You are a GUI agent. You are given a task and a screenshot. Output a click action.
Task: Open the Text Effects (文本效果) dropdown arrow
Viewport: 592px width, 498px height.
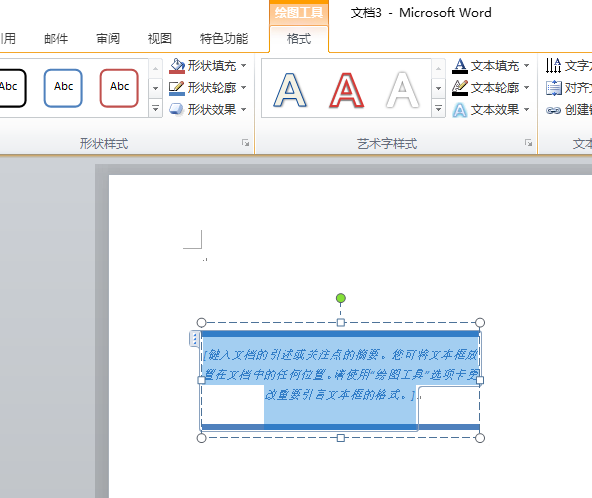tap(526, 110)
